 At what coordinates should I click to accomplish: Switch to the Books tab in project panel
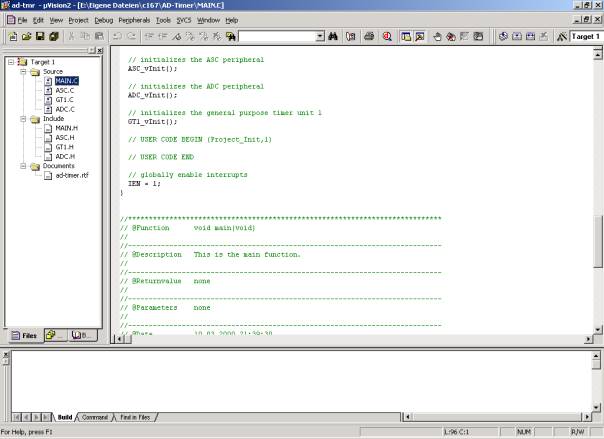(82, 335)
